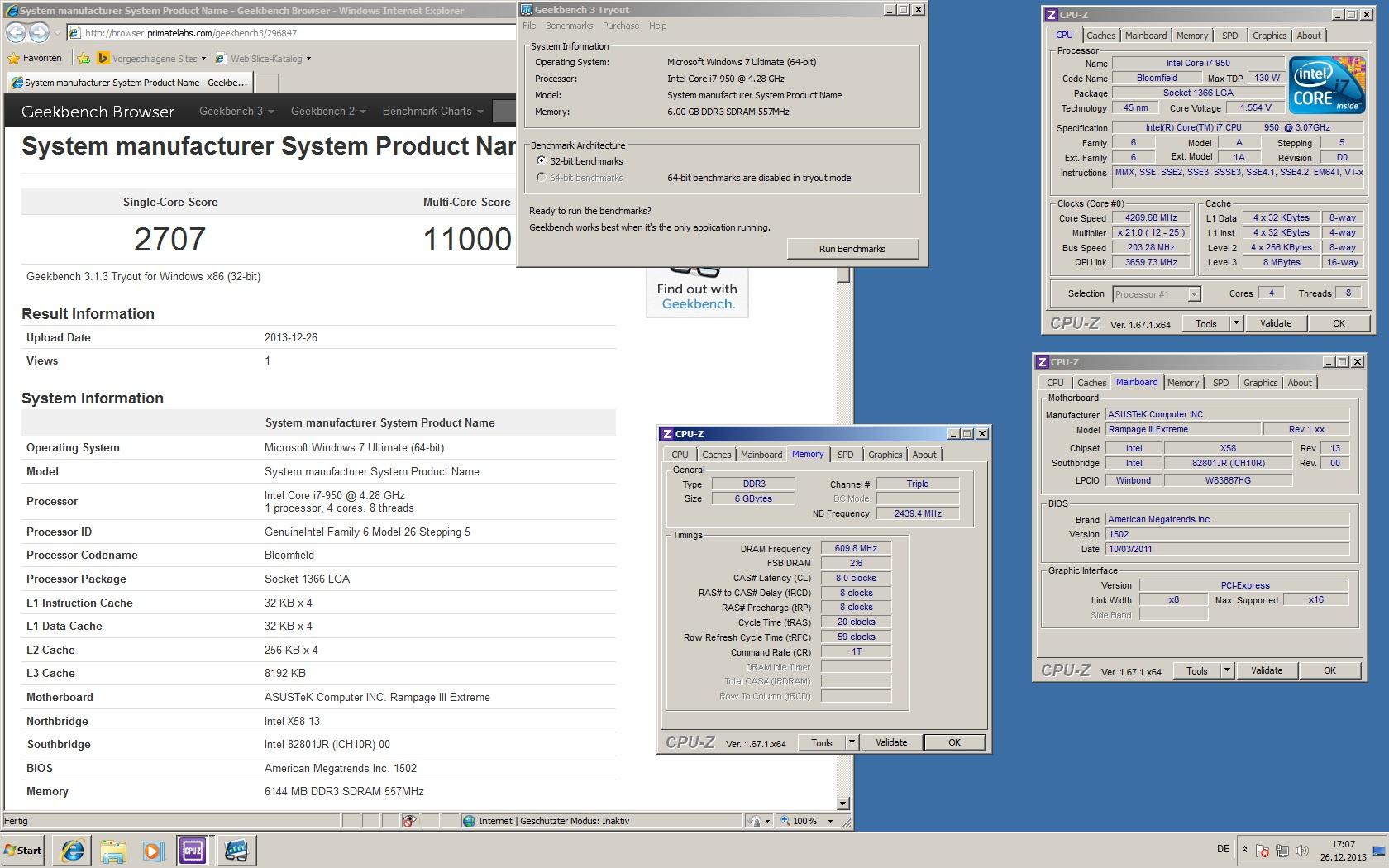The height and width of the screenshot is (868, 1389).
Task: Click the zoom magnifier icon in IE status bar
Action: pyautogui.click(x=785, y=821)
